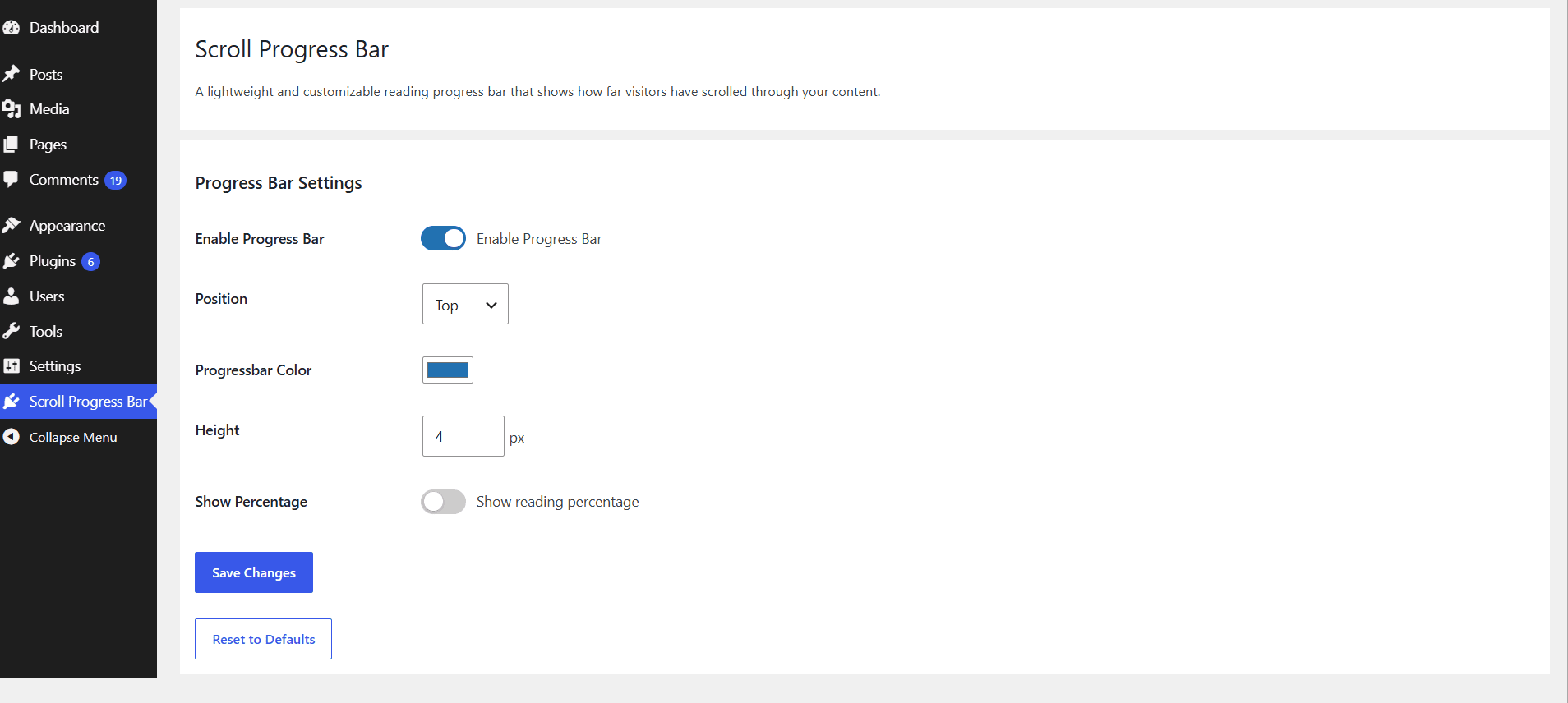Go to the Posts menu
This screenshot has width=1568, height=703.
[78, 74]
